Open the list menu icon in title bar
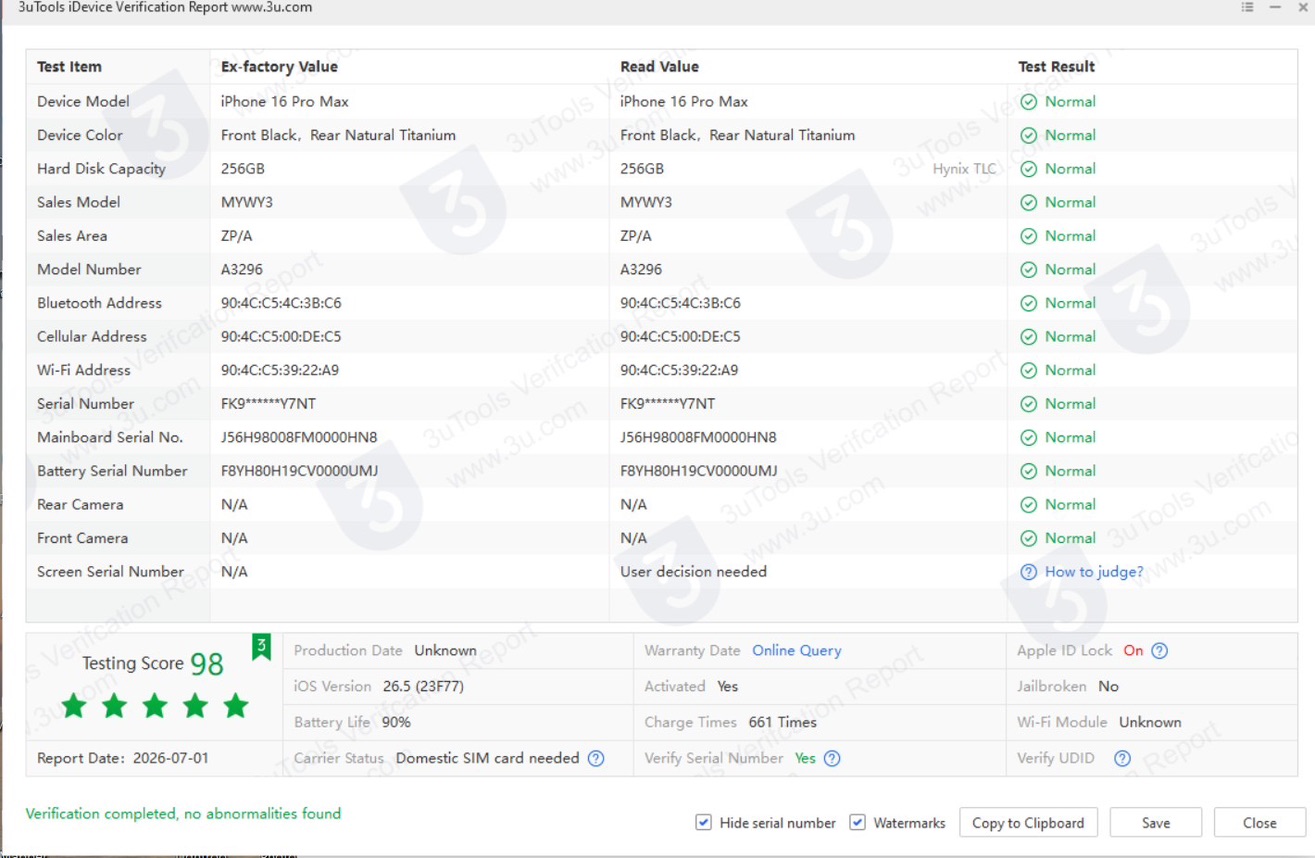Screen dimensions: 1315x858 pyautogui.click(x=1247, y=7)
